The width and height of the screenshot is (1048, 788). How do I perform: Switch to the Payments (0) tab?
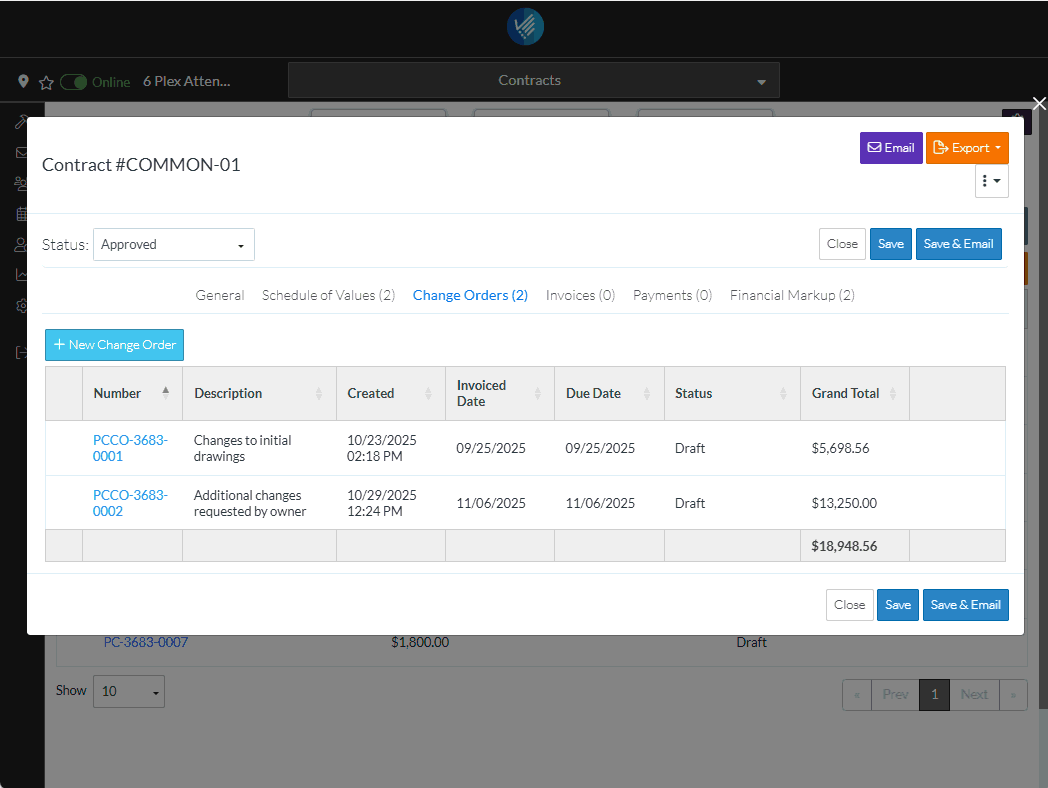coord(672,295)
